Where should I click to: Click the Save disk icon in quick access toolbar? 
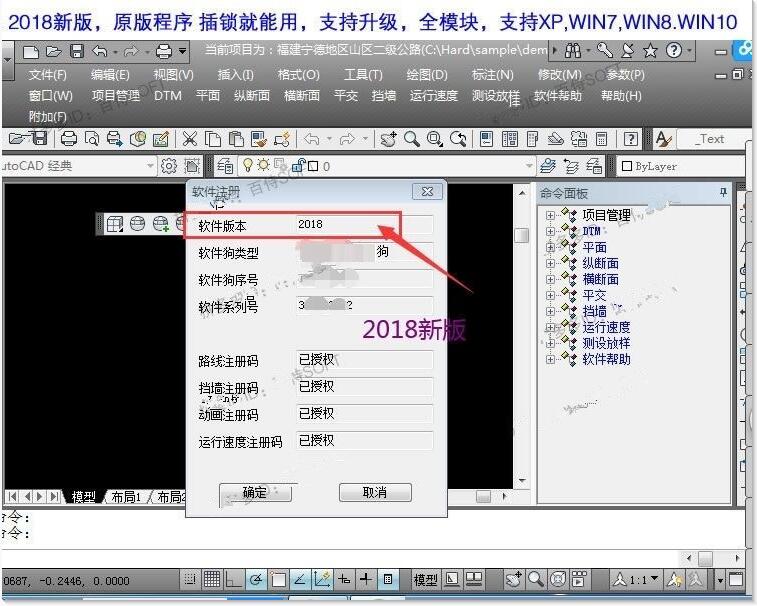click(x=77, y=51)
